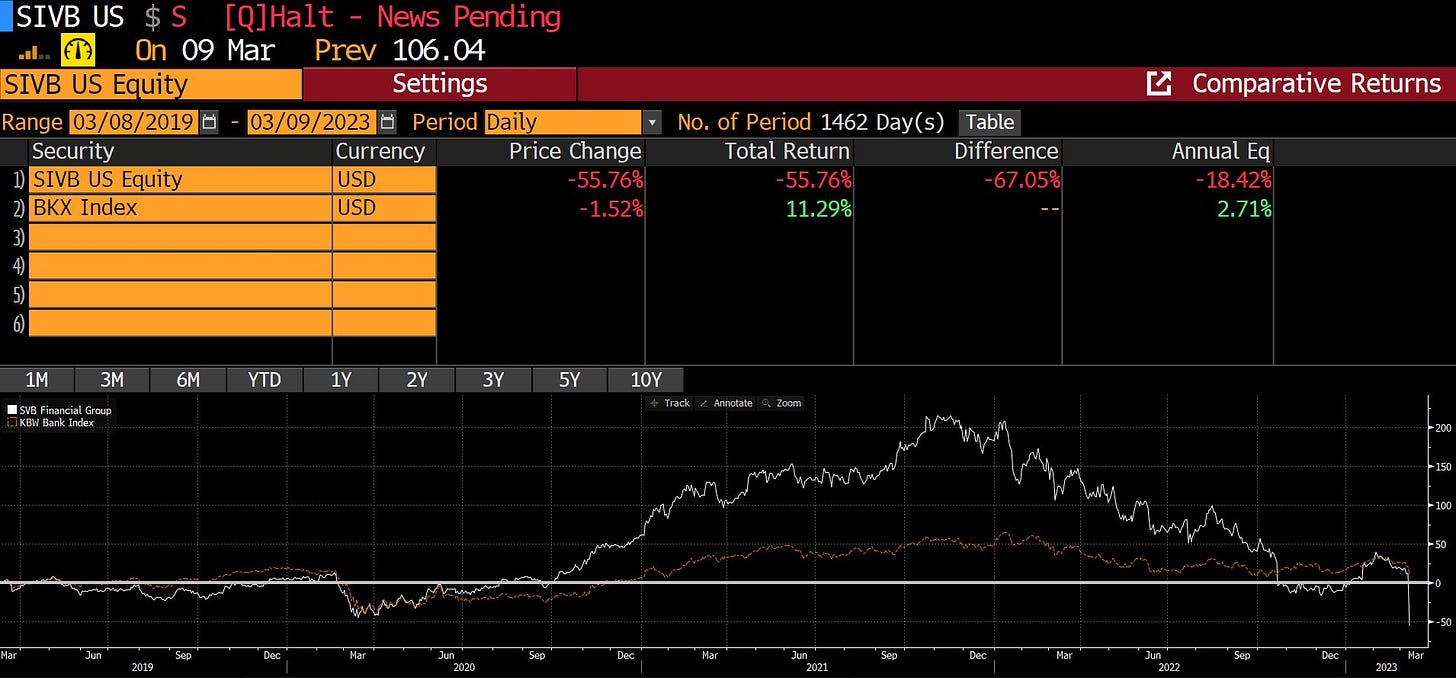Click the SIVB US Equity security cell
1456x678 pixels.
pyautogui.click(x=181, y=180)
